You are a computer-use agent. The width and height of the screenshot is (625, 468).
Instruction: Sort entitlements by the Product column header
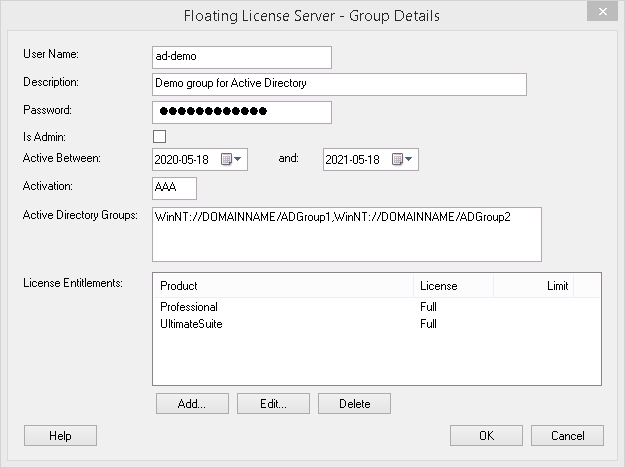[x=282, y=286]
